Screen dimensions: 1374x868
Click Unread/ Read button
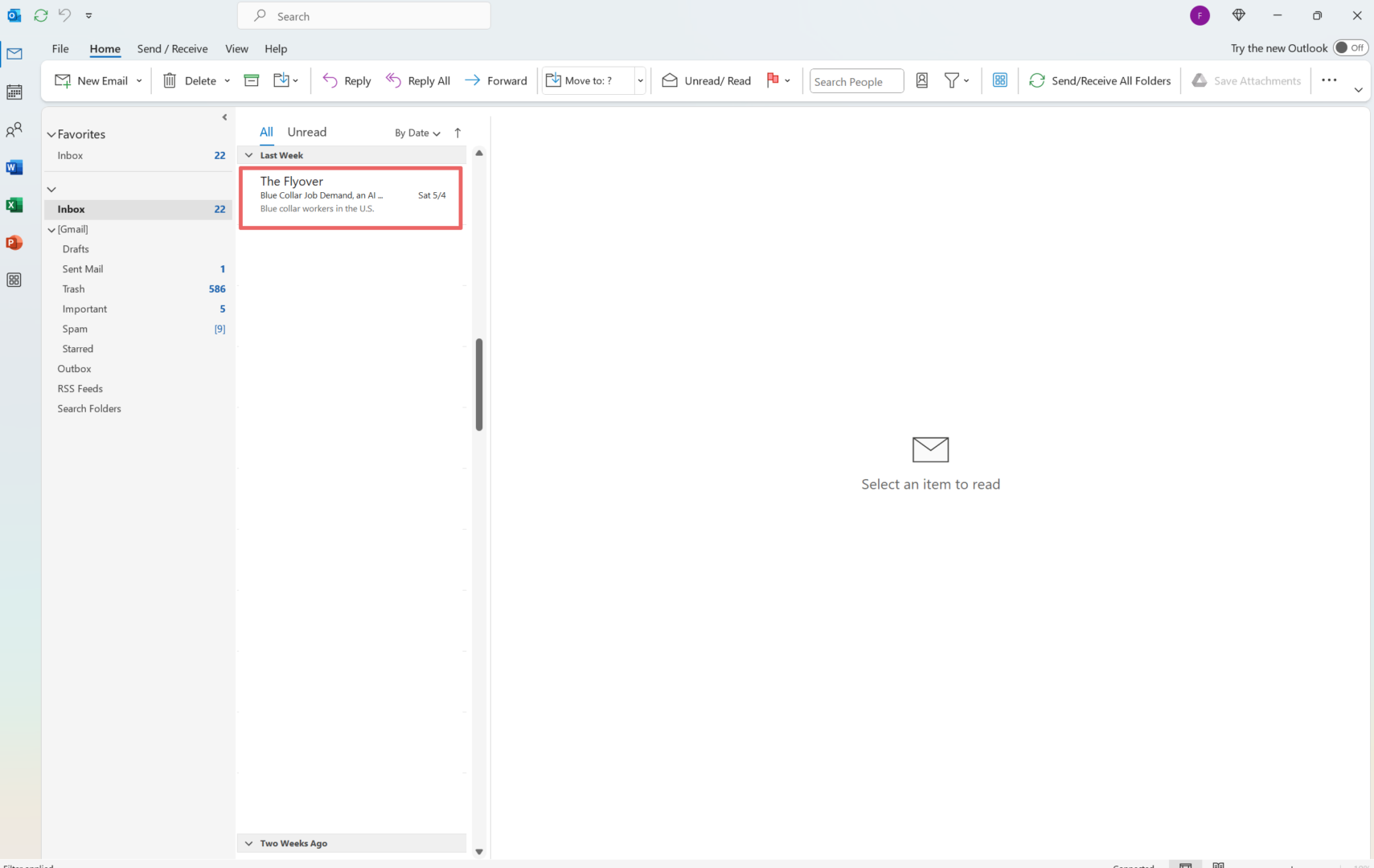[x=706, y=80]
